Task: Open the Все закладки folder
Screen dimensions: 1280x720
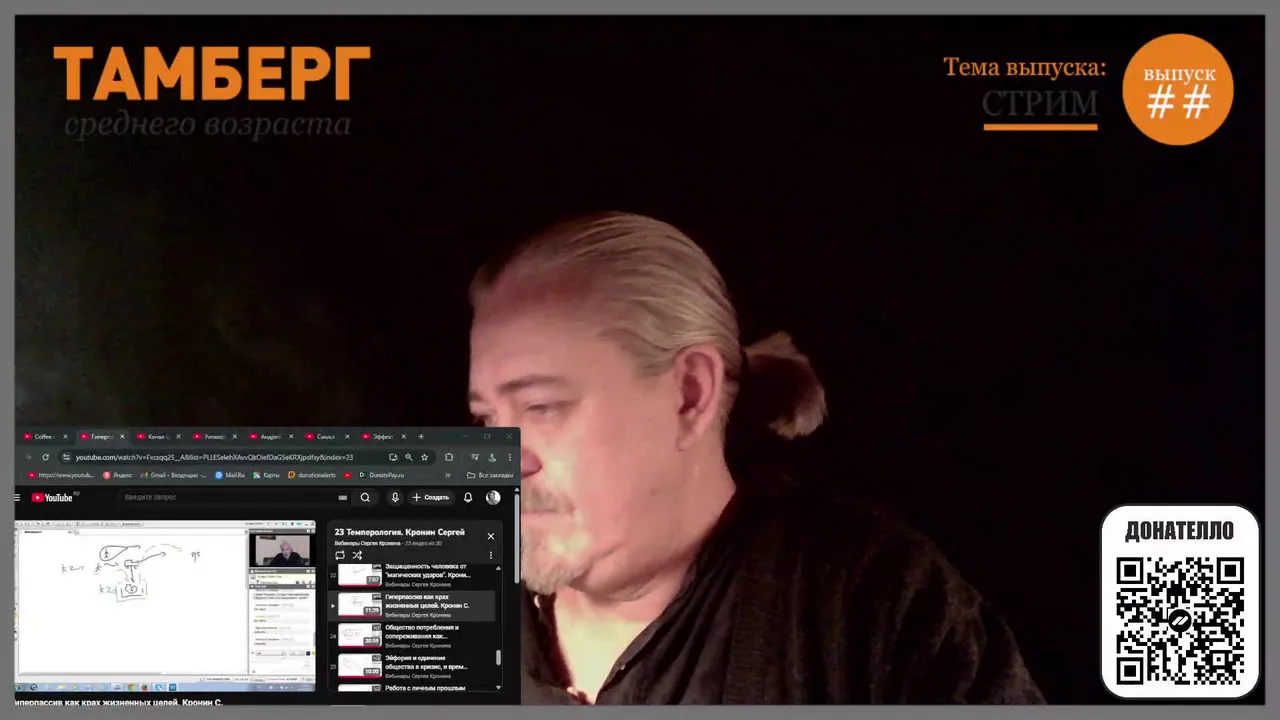Action: 490,475
